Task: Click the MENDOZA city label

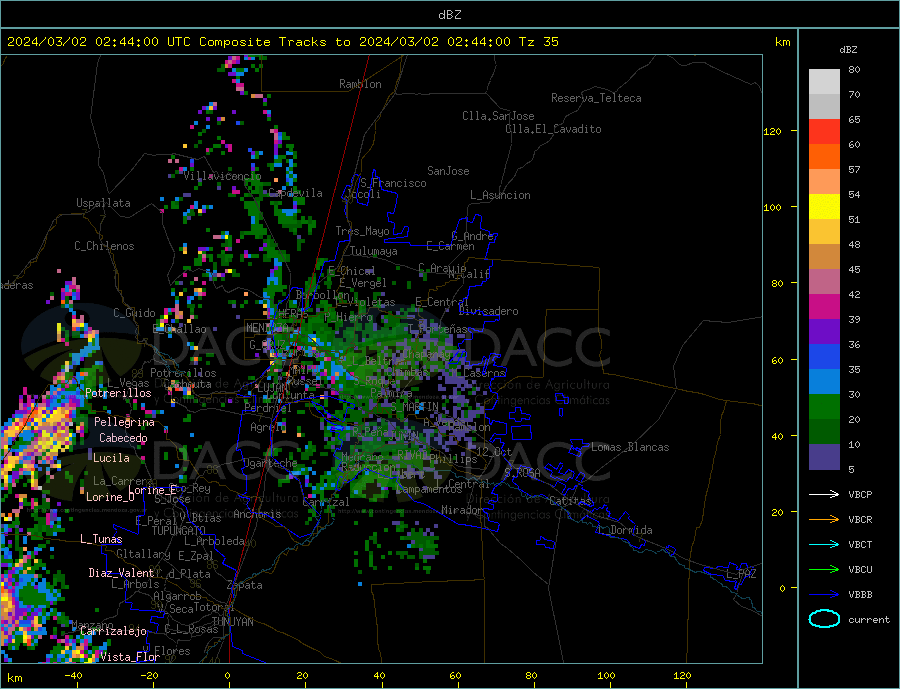Action: click(267, 328)
